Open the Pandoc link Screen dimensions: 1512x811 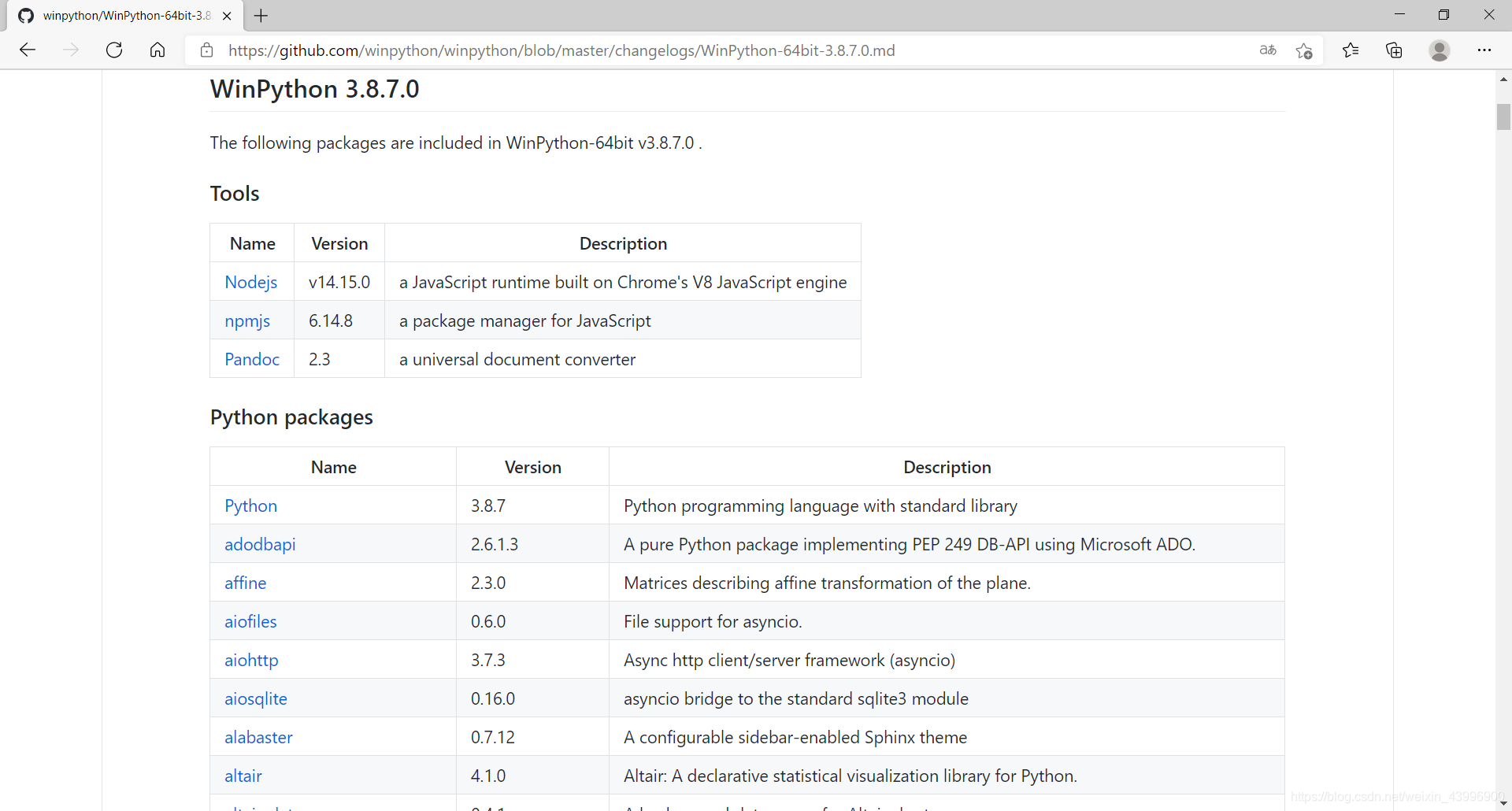click(252, 359)
